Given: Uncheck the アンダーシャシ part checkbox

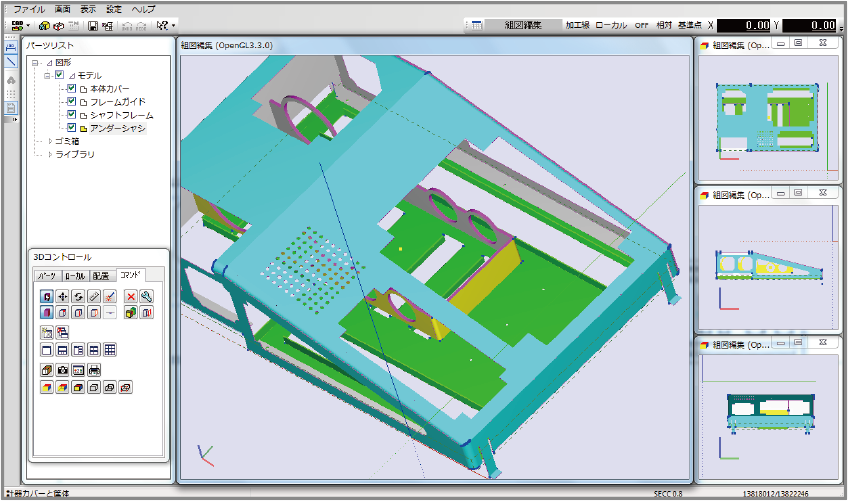Looking at the screenshot, I should [x=71, y=128].
